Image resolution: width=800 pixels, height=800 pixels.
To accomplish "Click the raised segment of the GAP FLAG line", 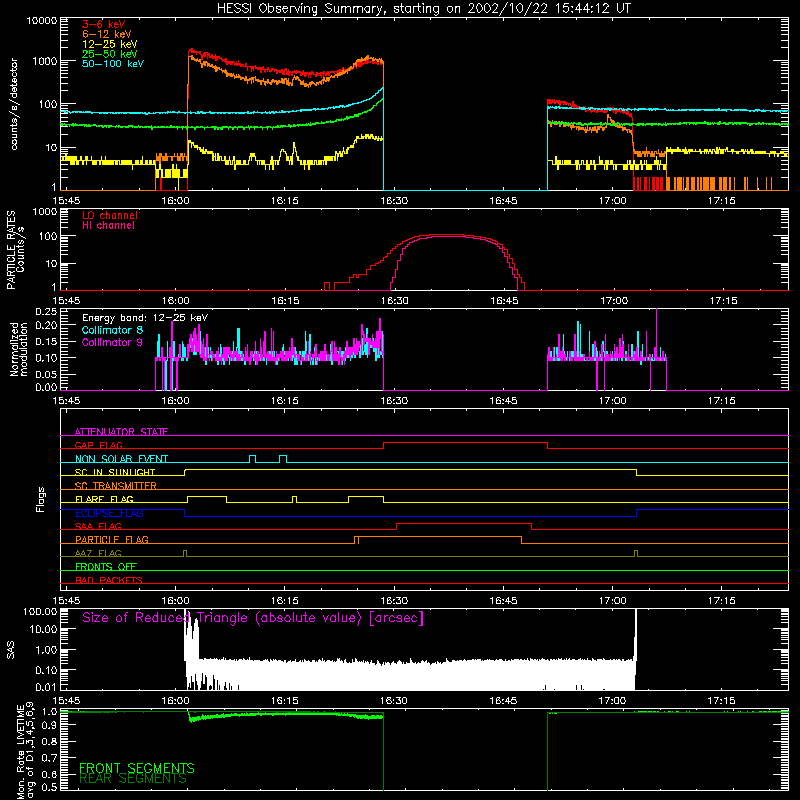I will point(465,443).
